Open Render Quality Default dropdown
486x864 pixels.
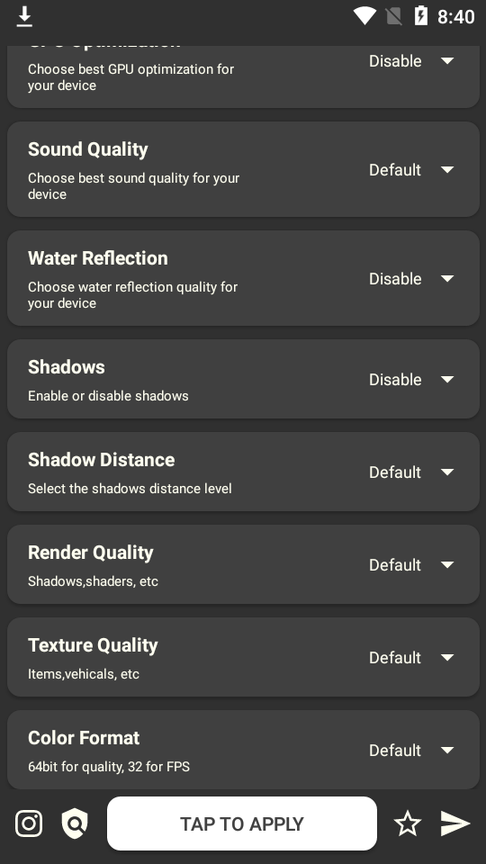tap(411, 565)
